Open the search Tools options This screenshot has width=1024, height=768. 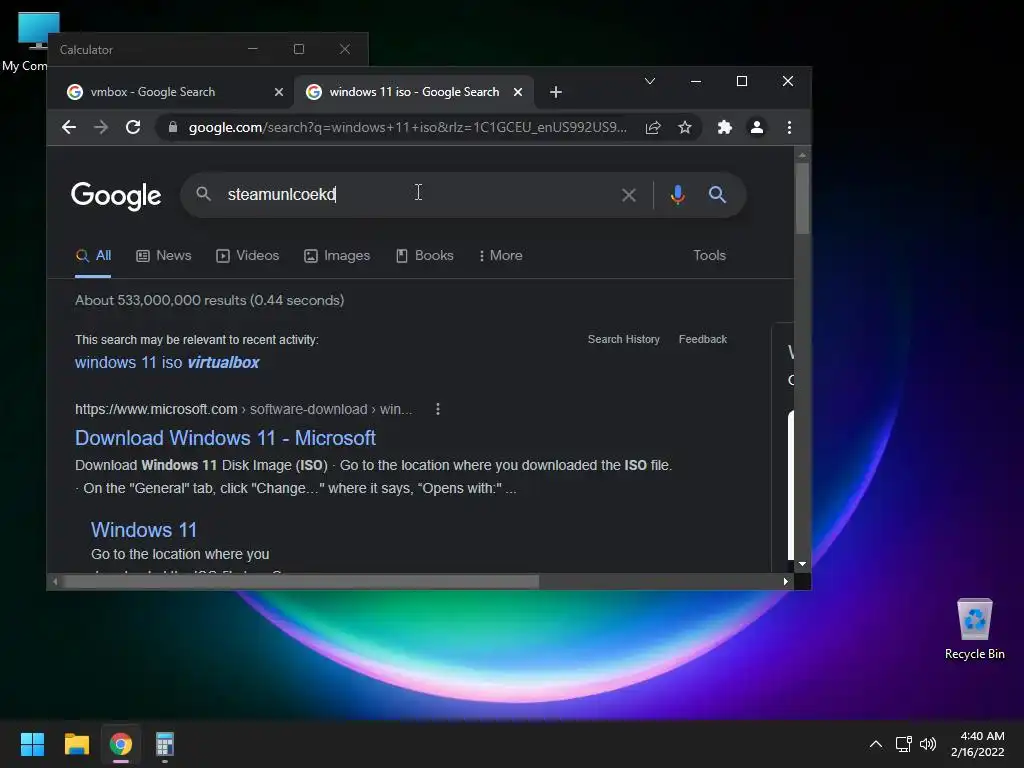tap(709, 255)
